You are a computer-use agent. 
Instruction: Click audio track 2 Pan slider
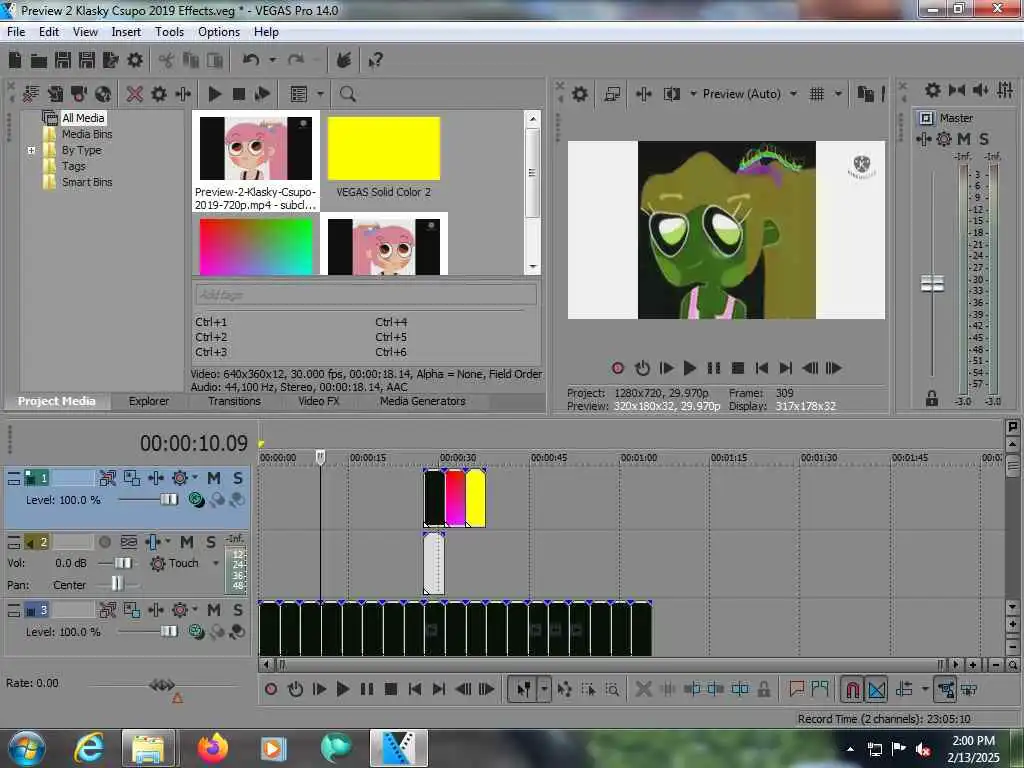[x=117, y=584]
